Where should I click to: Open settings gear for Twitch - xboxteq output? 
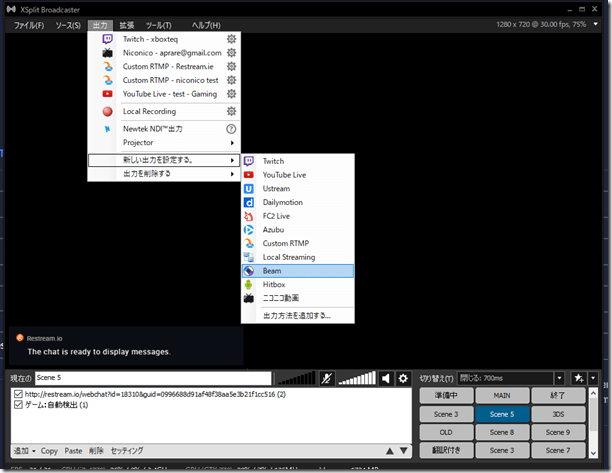tap(231, 39)
